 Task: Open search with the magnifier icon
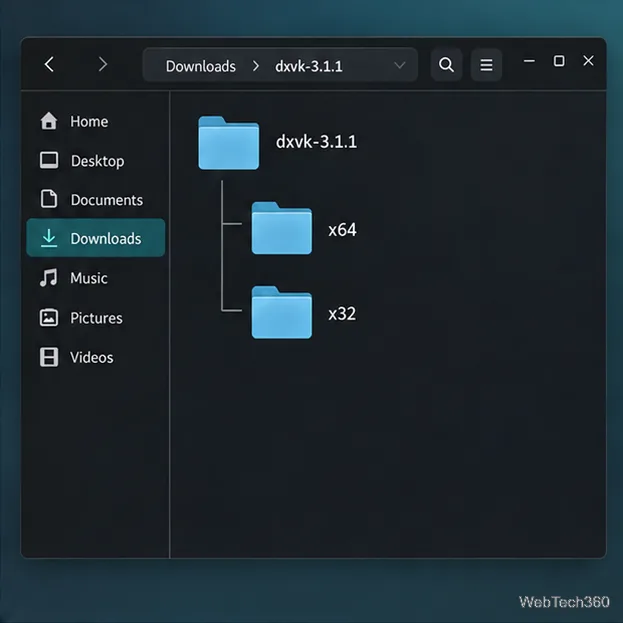(x=446, y=64)
